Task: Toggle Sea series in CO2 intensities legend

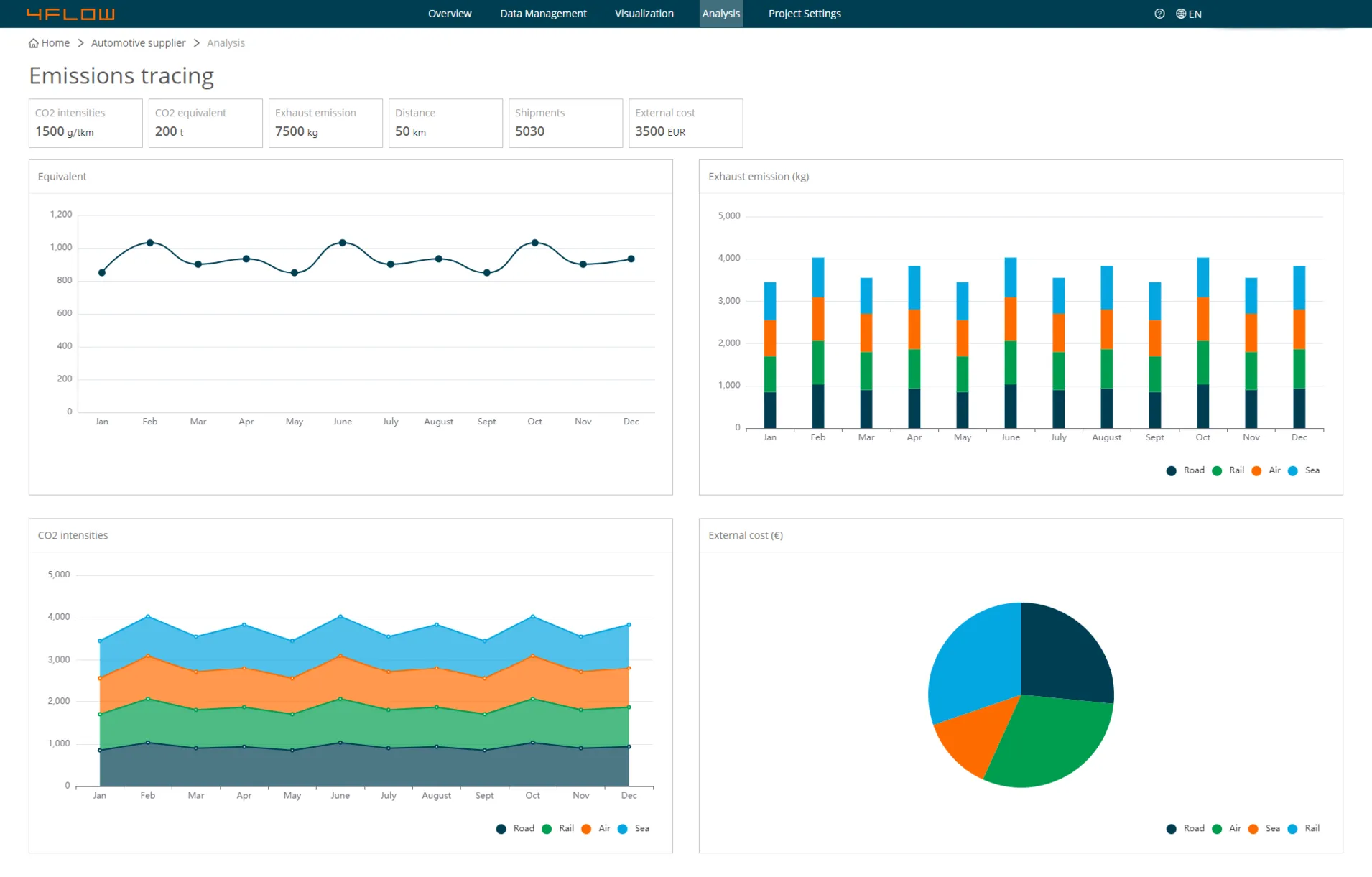Action: 631,828
